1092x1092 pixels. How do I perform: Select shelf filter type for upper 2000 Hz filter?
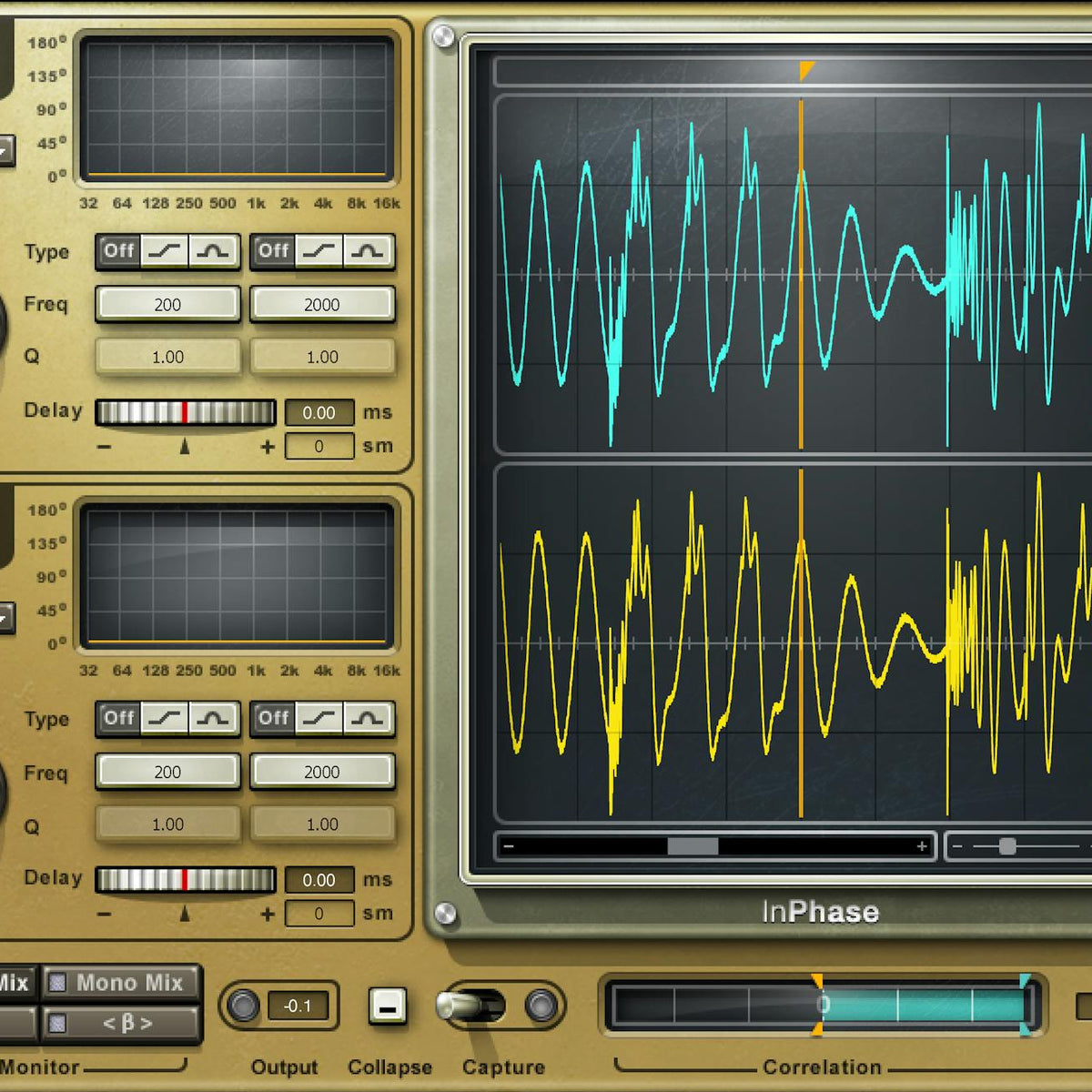[x=319, y=251]
